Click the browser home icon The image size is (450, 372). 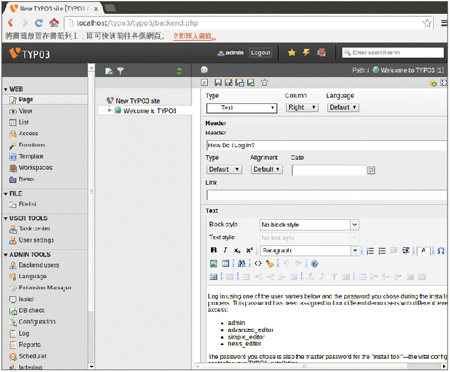pos(54,23)
